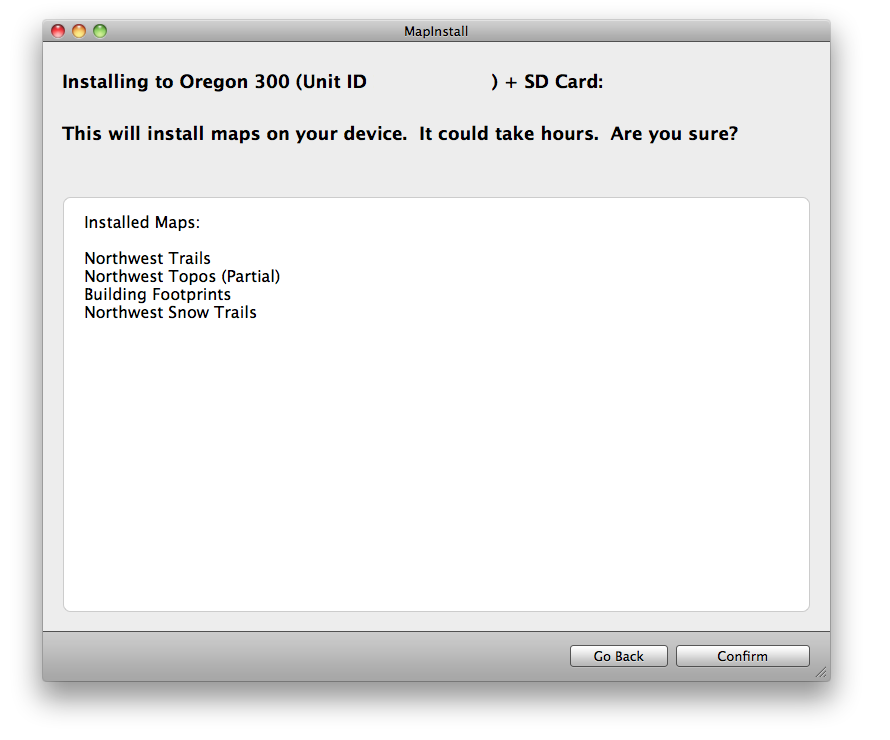Click the 'This will install maps' text

point(235,133)
